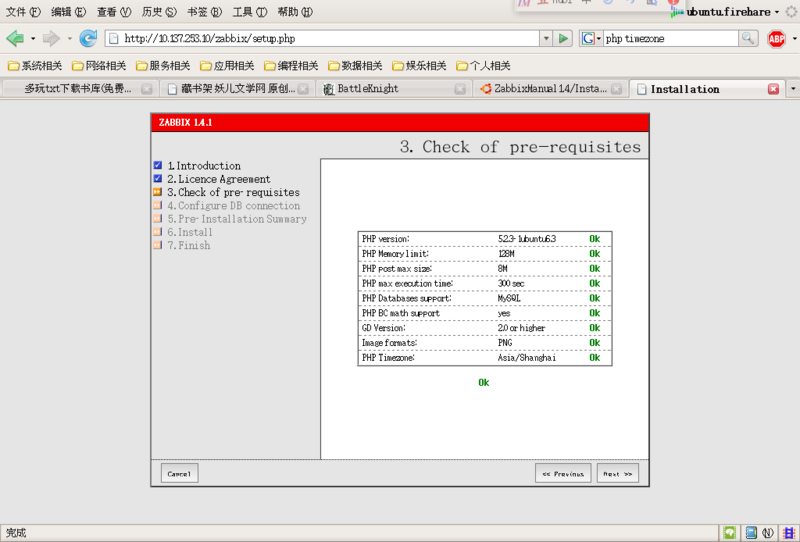Switch to the ZabbixManual1.4/Insta... tab
The width and height of the screenshot is (800, 542).
click(x=550, y=89)
